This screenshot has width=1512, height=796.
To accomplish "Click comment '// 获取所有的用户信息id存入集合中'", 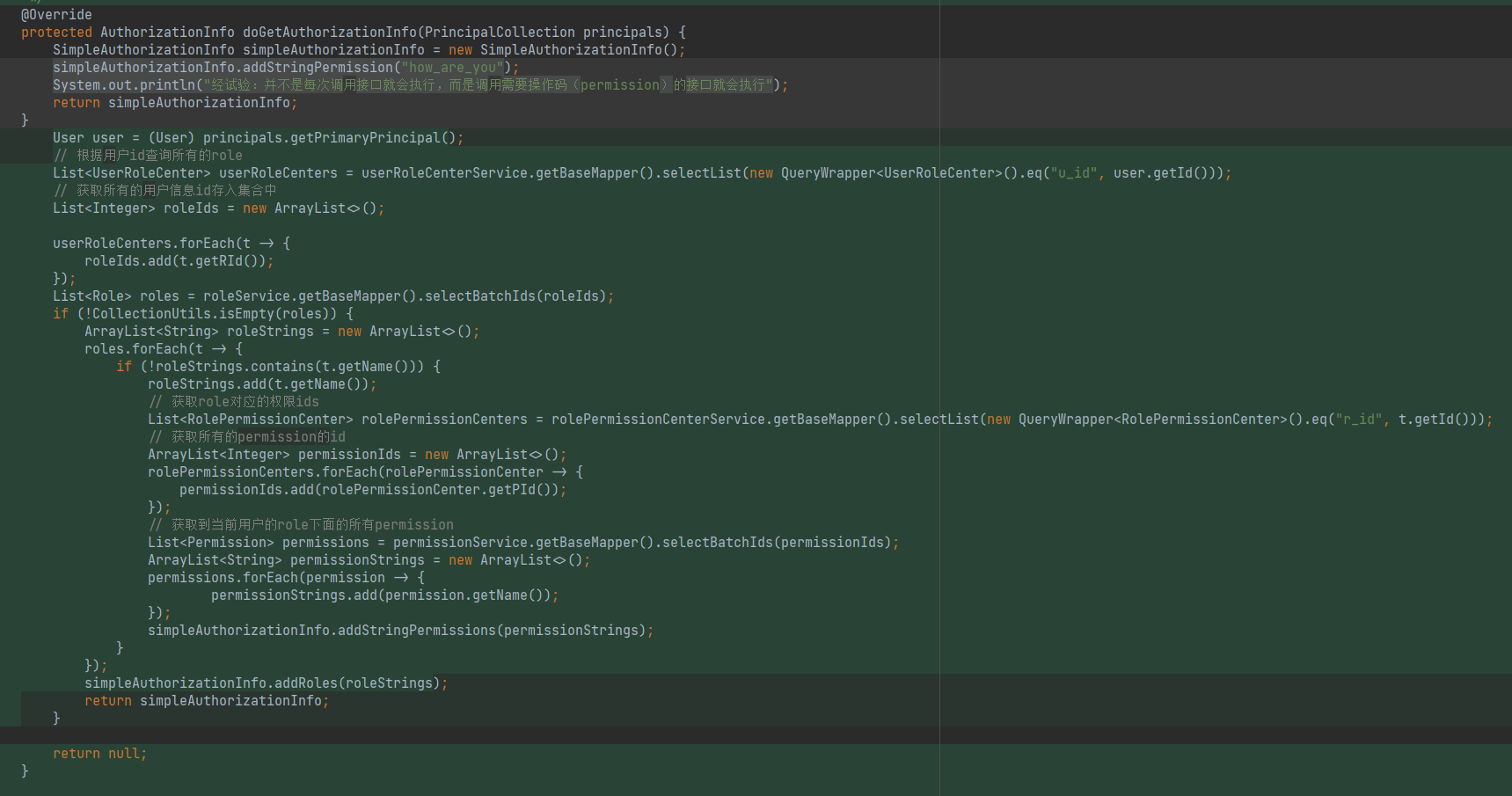I will tap(164, 191).
